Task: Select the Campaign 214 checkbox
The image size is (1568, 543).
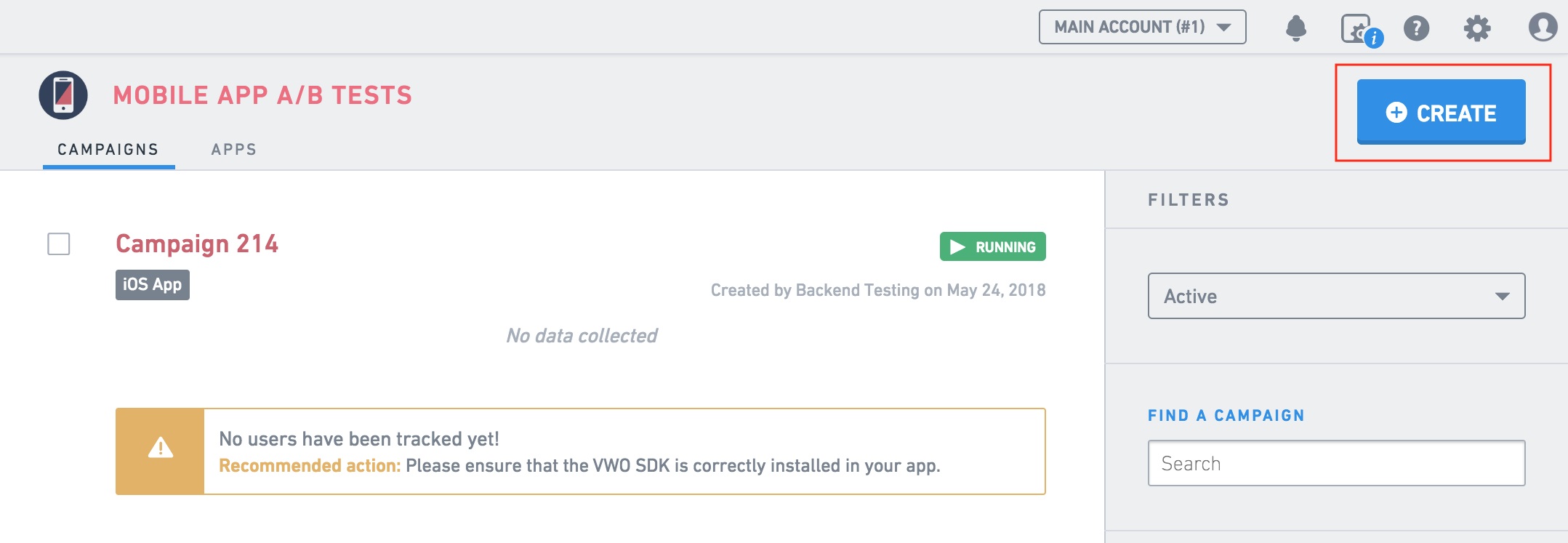Action: 59,244
